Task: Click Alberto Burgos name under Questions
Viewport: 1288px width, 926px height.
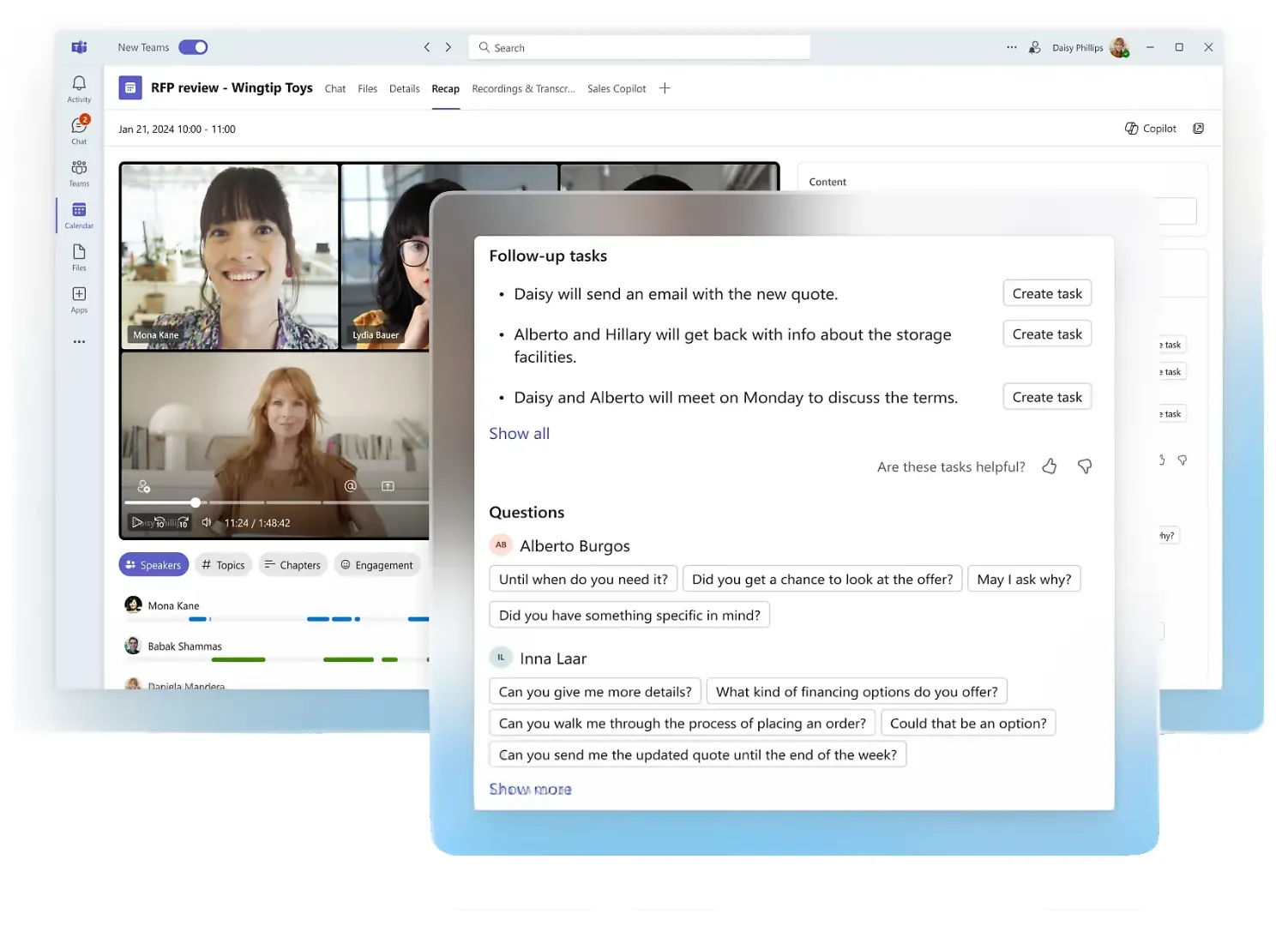Action: (x=575, y=546)
